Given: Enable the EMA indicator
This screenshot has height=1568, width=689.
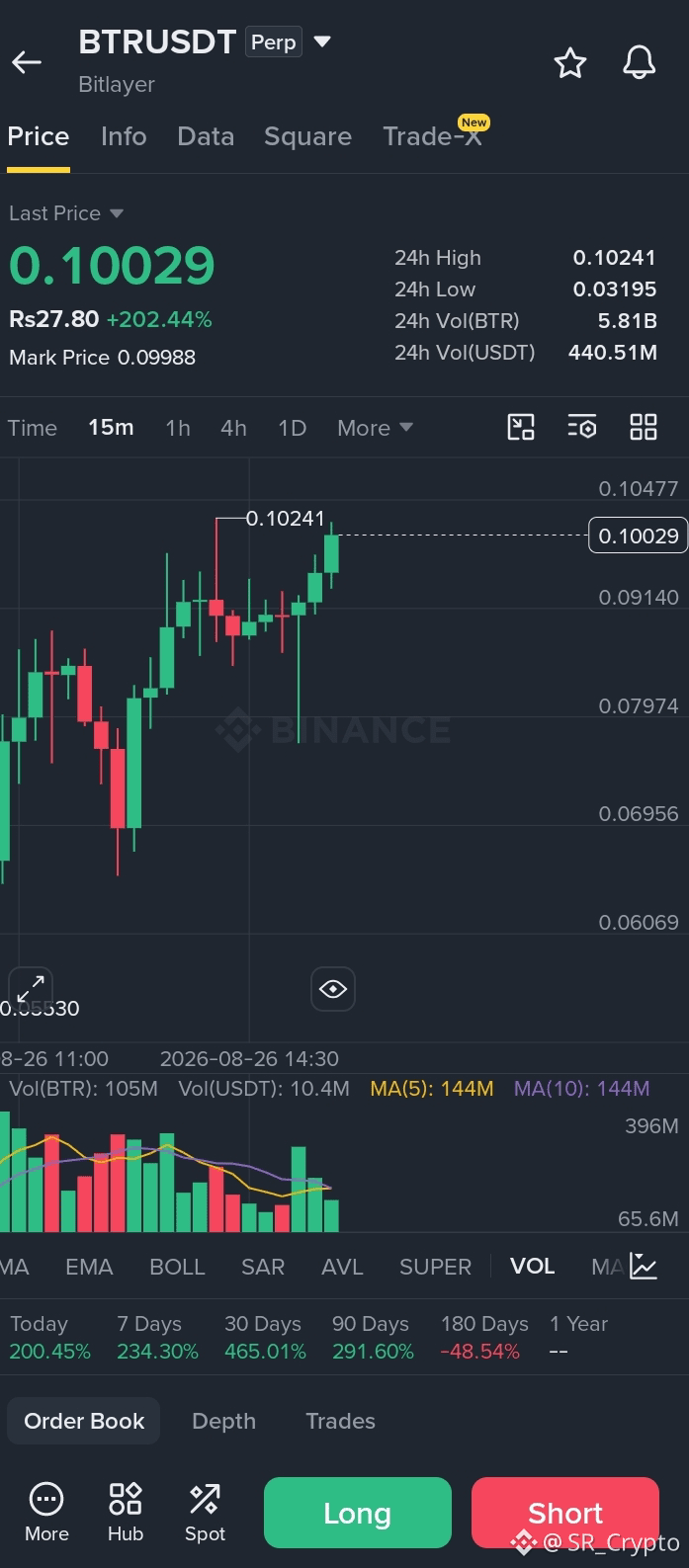Looking at the screenshot, I should [x=89, y=1267].
